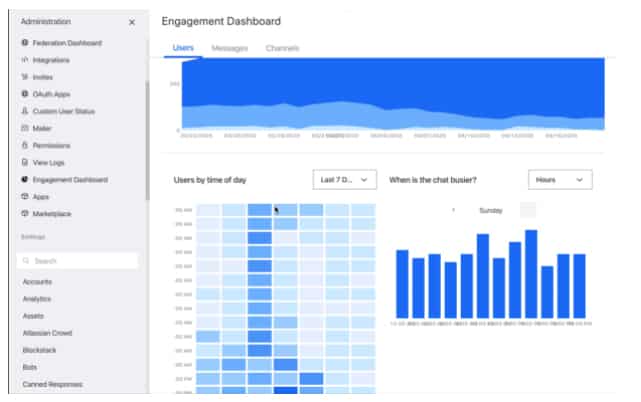Click the settings Search field
Viewport: 641px width, 402px height.
pos(77,261)
